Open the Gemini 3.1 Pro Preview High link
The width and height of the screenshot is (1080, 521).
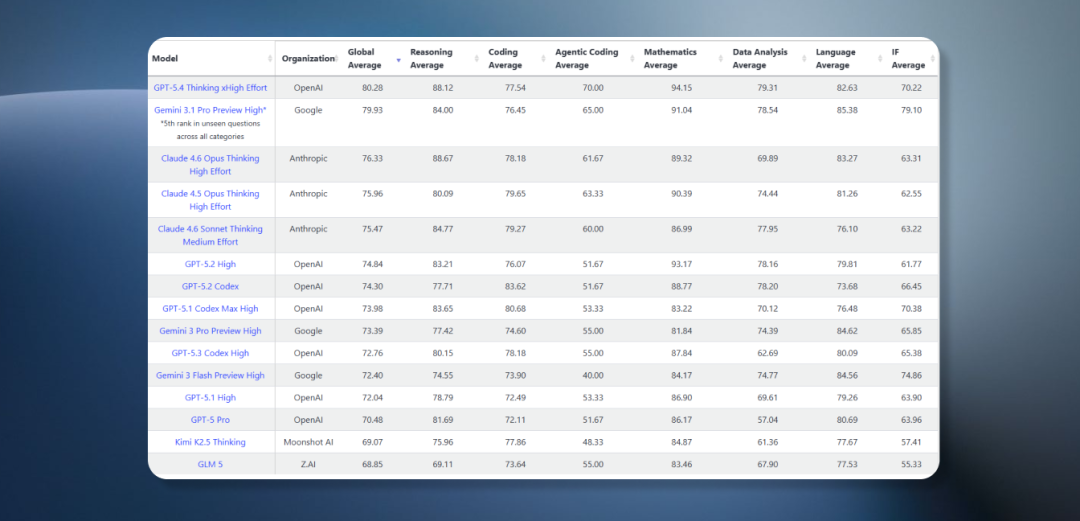click(x=210, y=110)
